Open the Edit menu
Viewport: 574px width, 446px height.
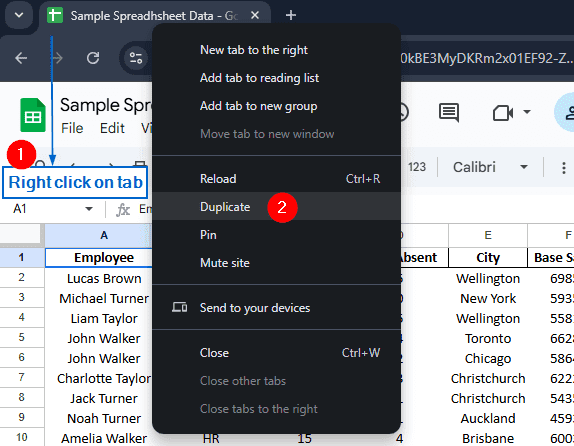[x=112, y=128]
